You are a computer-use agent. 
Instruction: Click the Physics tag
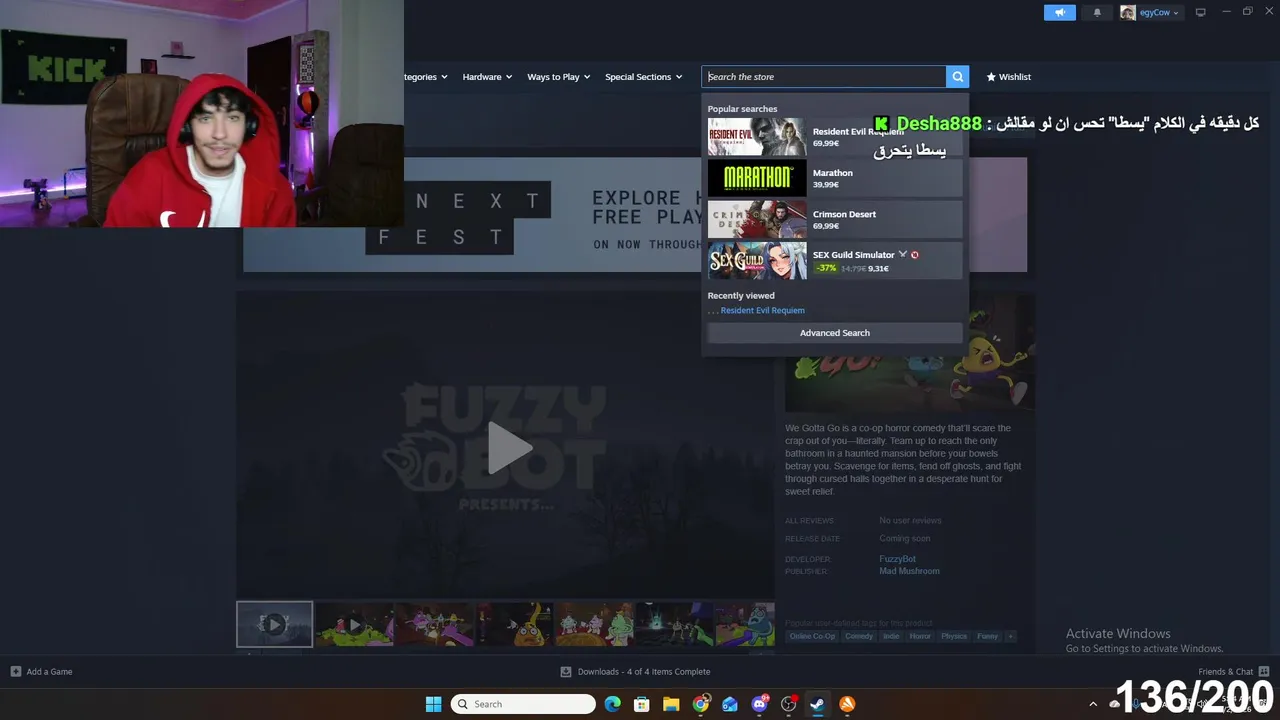coord(954,636)
